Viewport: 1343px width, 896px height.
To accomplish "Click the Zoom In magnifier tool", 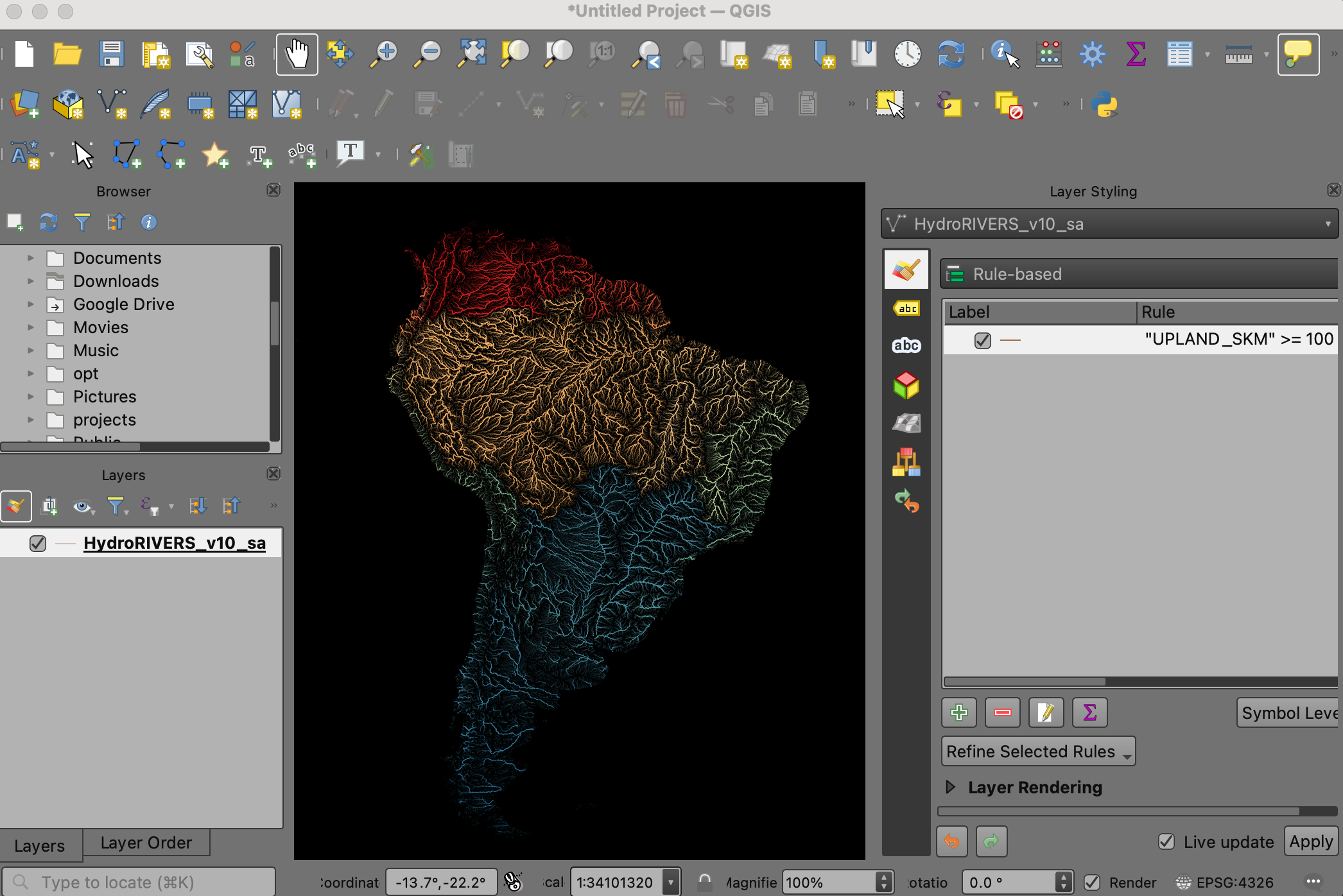I will coord(384,55).
